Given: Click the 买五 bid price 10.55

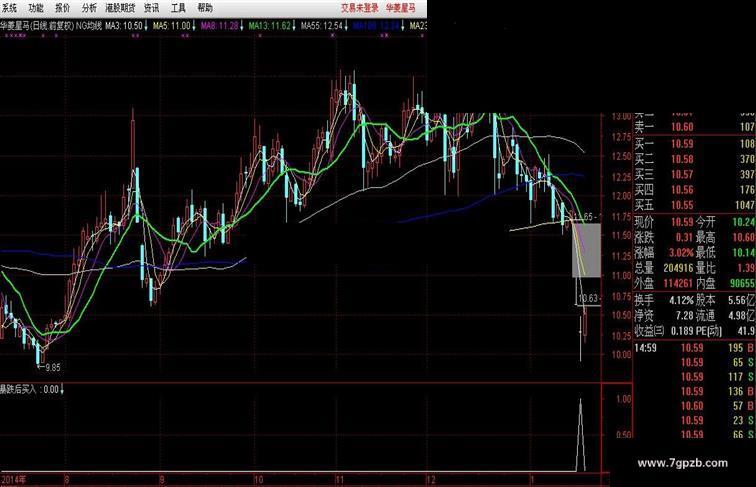Looking at the screenshot, I should point(682,205).
